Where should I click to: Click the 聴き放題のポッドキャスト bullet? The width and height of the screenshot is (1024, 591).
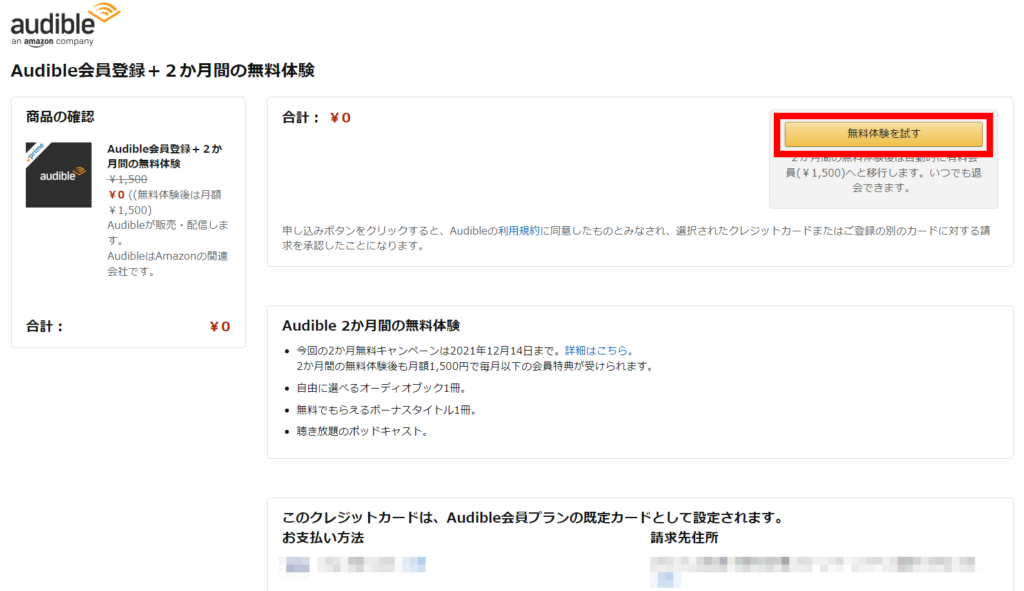[x=361, y=431]
